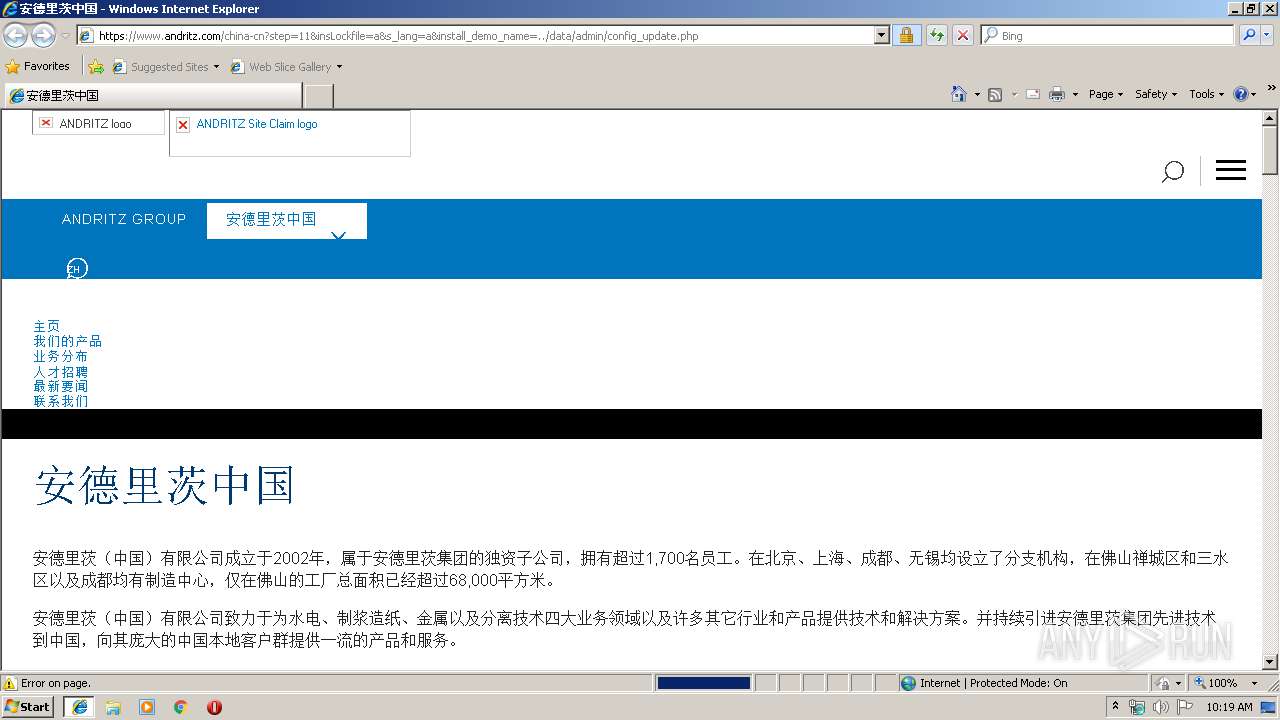Image resolution: width=1280 pixels, height=720 pixels.
Task: Click the page loading progress bar
Action: pyautogui.click(x=704, y=683)
